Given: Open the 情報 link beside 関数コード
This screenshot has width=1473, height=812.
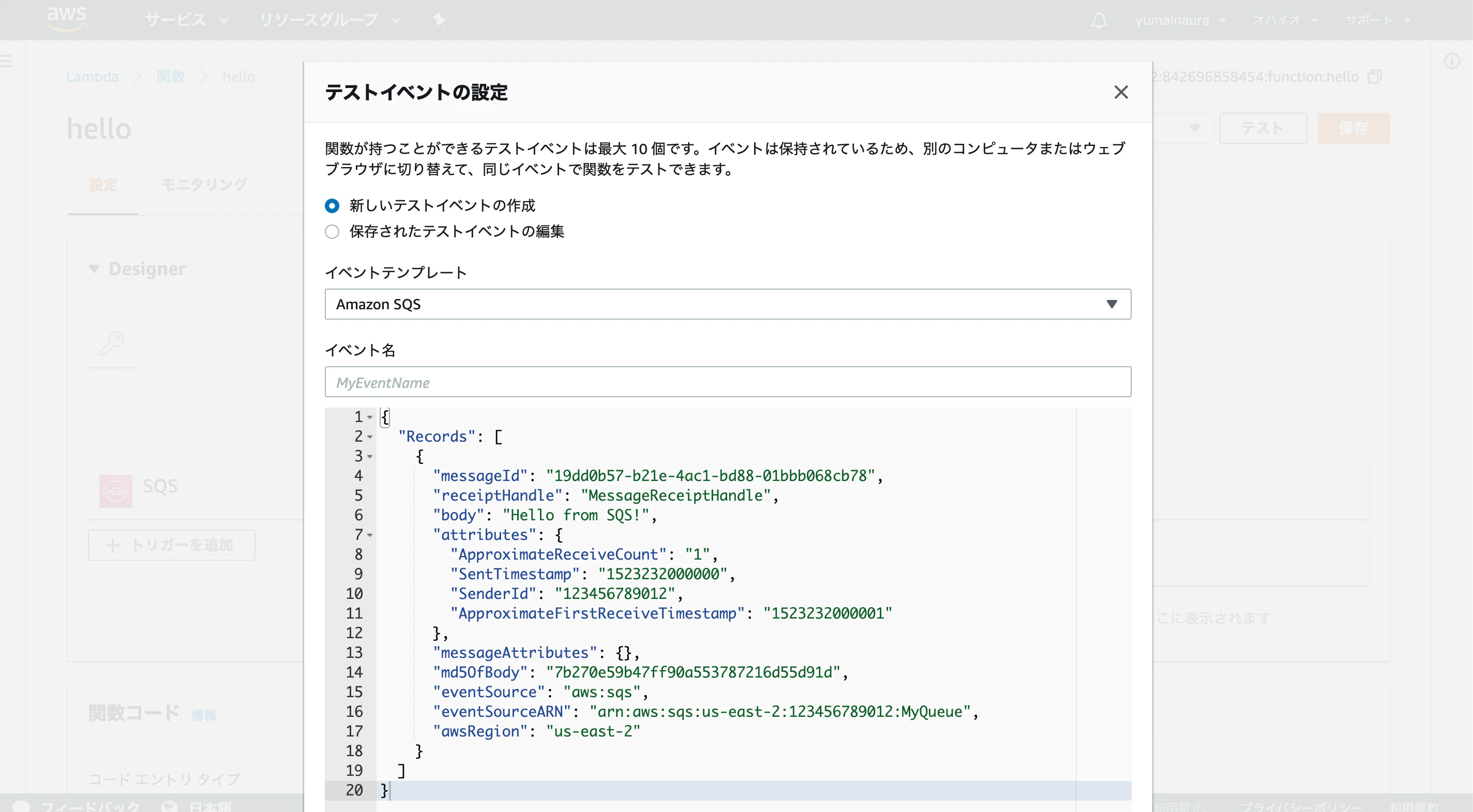Looking at the screenshot, I should pyautogui.click(x=204, y=715).
